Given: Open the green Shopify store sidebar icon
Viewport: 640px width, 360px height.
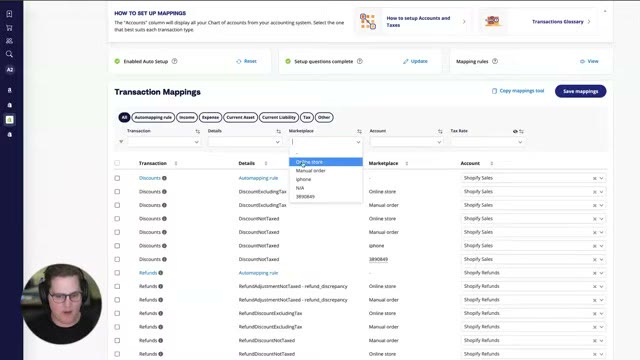Looking at the screenshot, I should pos(9,120).
